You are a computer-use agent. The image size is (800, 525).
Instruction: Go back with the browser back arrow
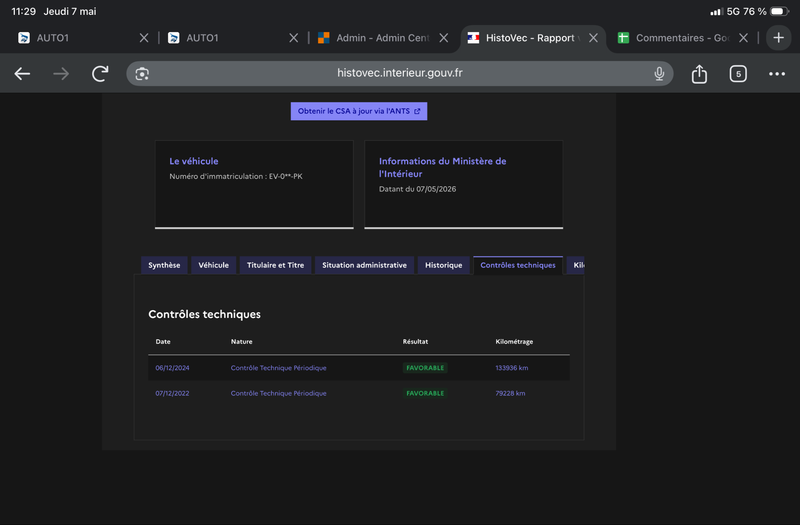coord(22,74)
